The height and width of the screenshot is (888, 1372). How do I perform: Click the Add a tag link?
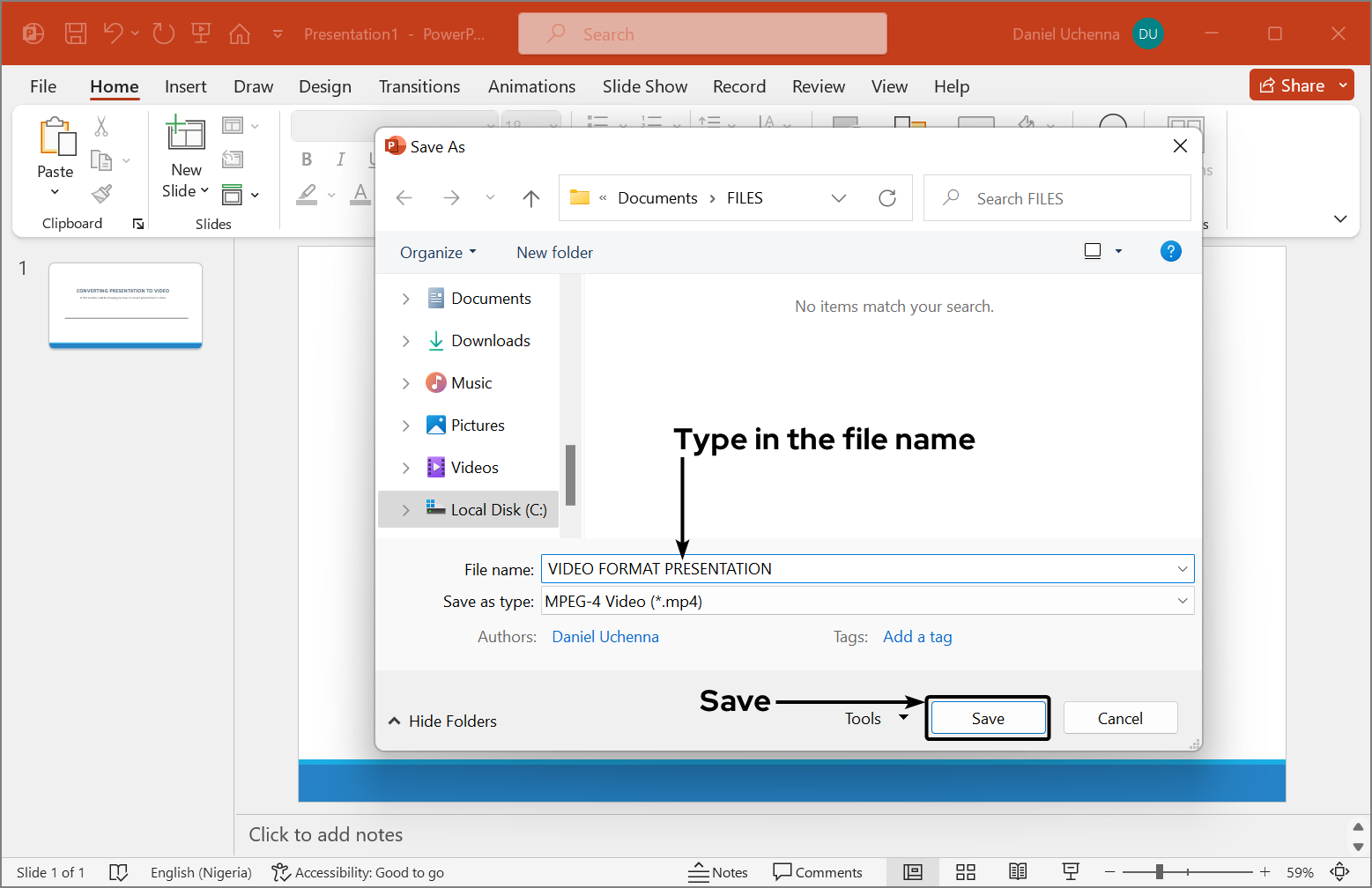pos(917,636)
